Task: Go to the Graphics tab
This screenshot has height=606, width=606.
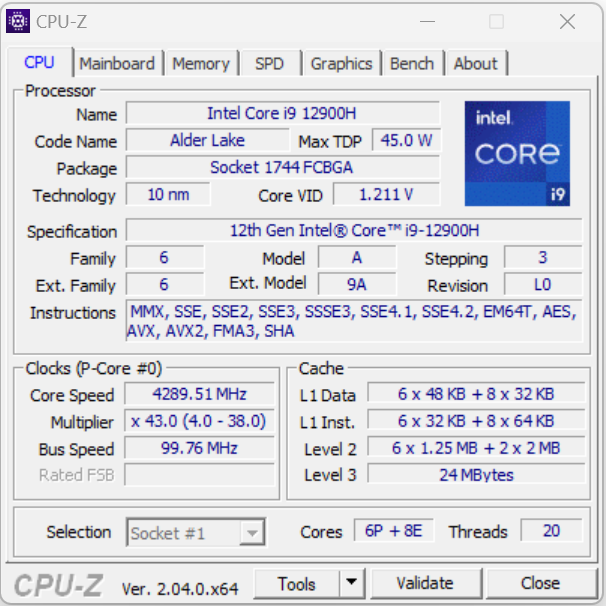Action: [341, 63]
